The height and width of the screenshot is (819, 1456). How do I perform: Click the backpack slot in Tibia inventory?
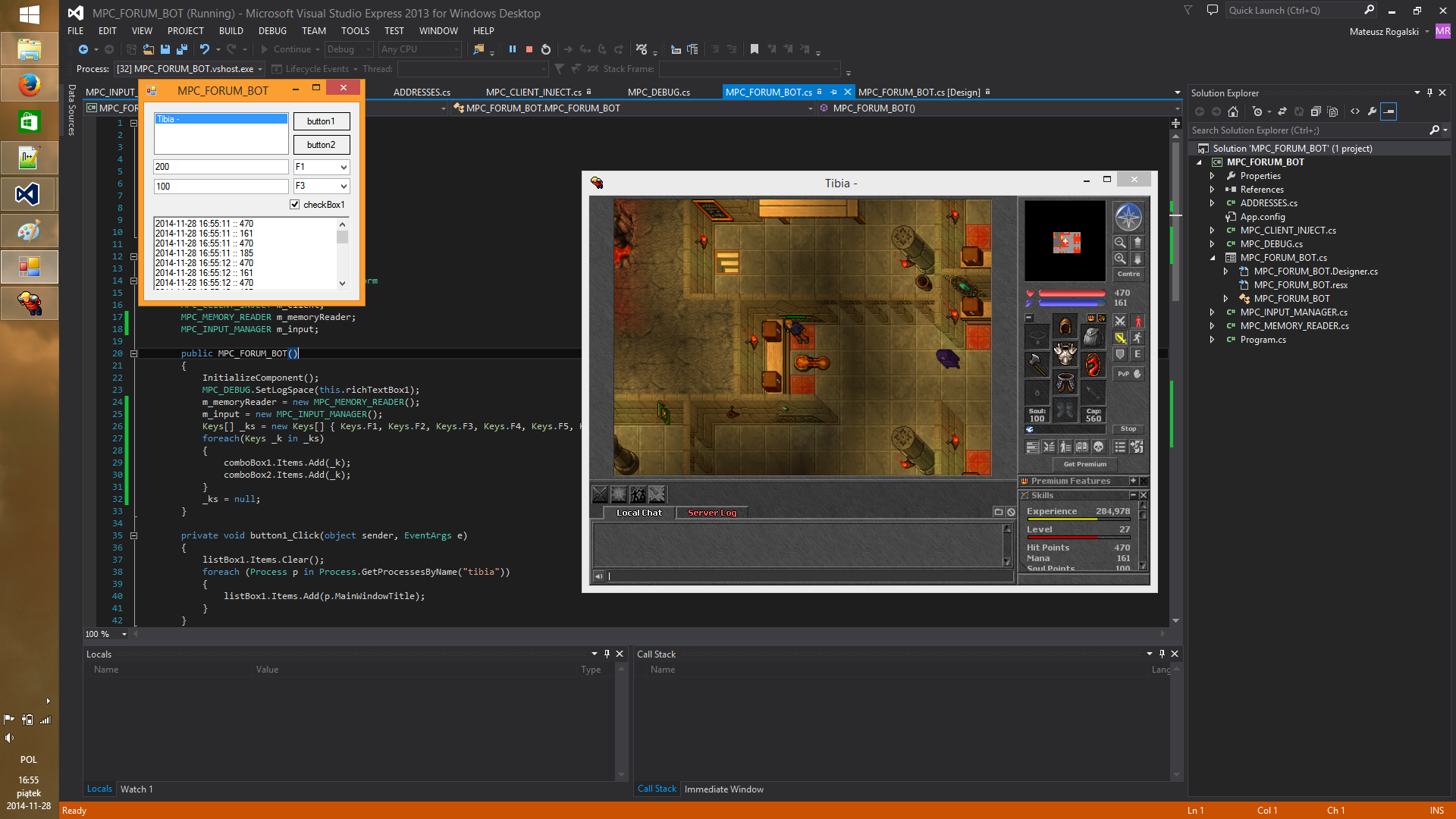1093,336
